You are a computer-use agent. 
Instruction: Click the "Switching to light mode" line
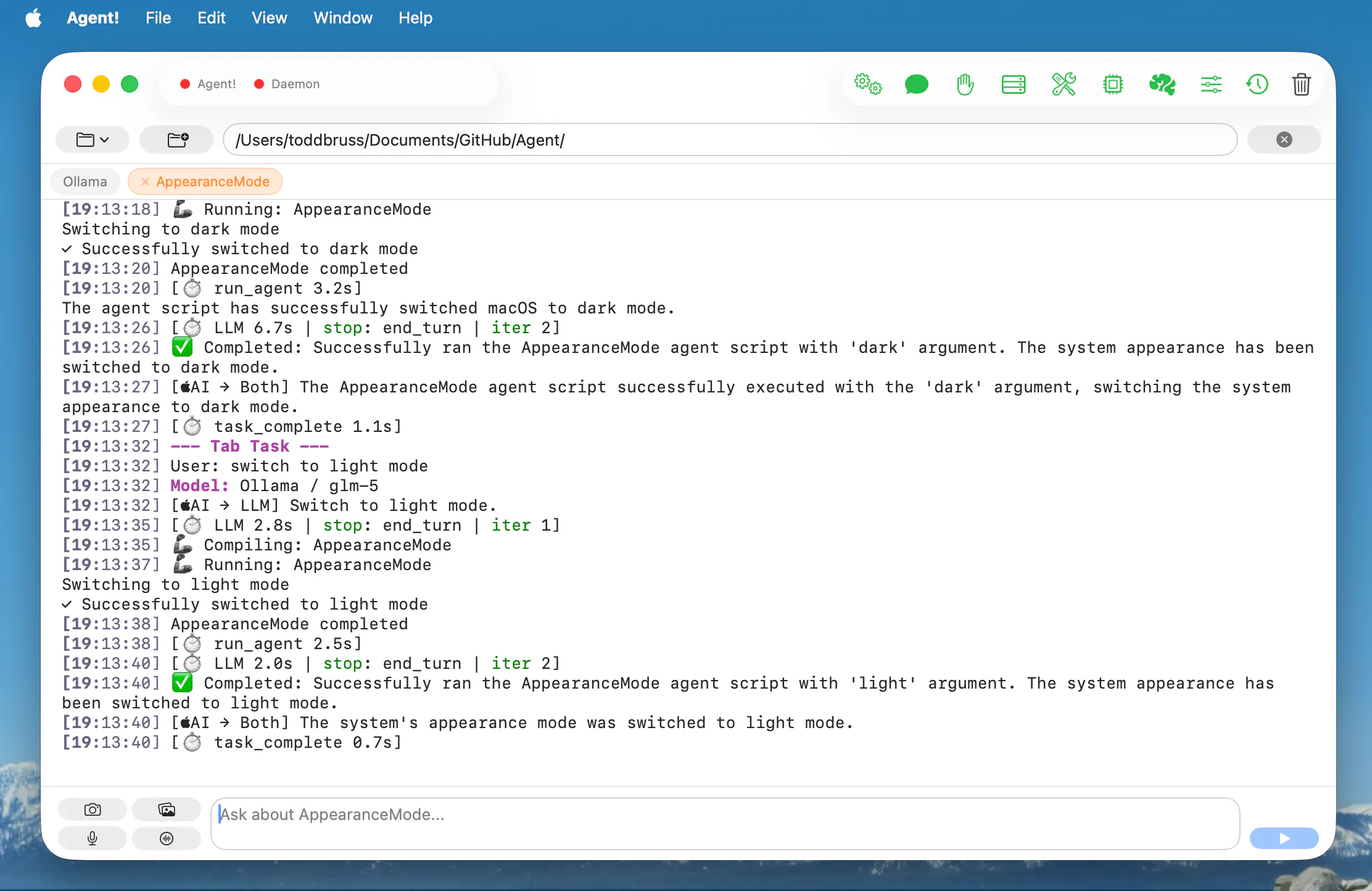(x=175, y=584)
